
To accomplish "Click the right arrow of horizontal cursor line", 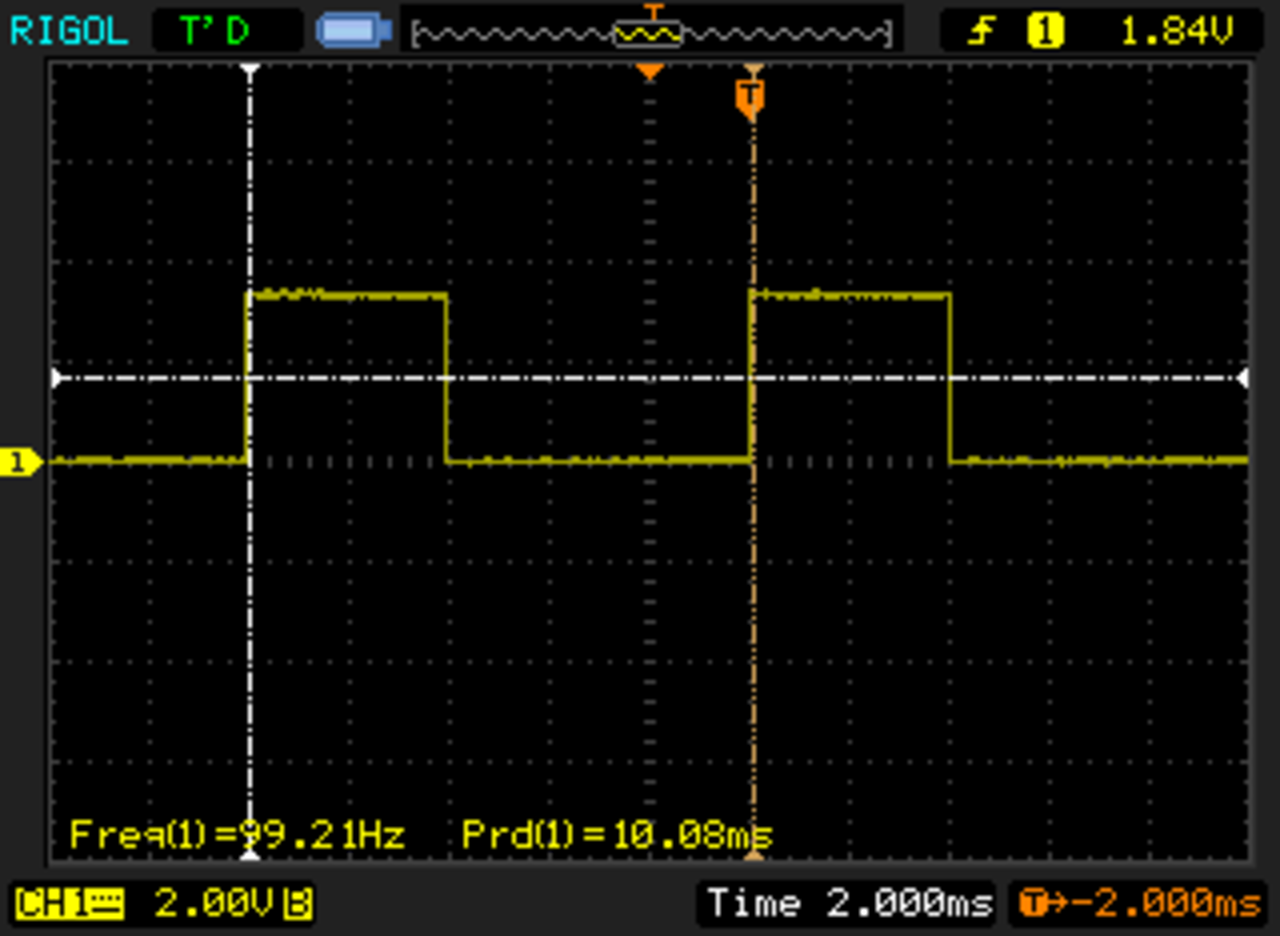I will tap(1243, 378).
